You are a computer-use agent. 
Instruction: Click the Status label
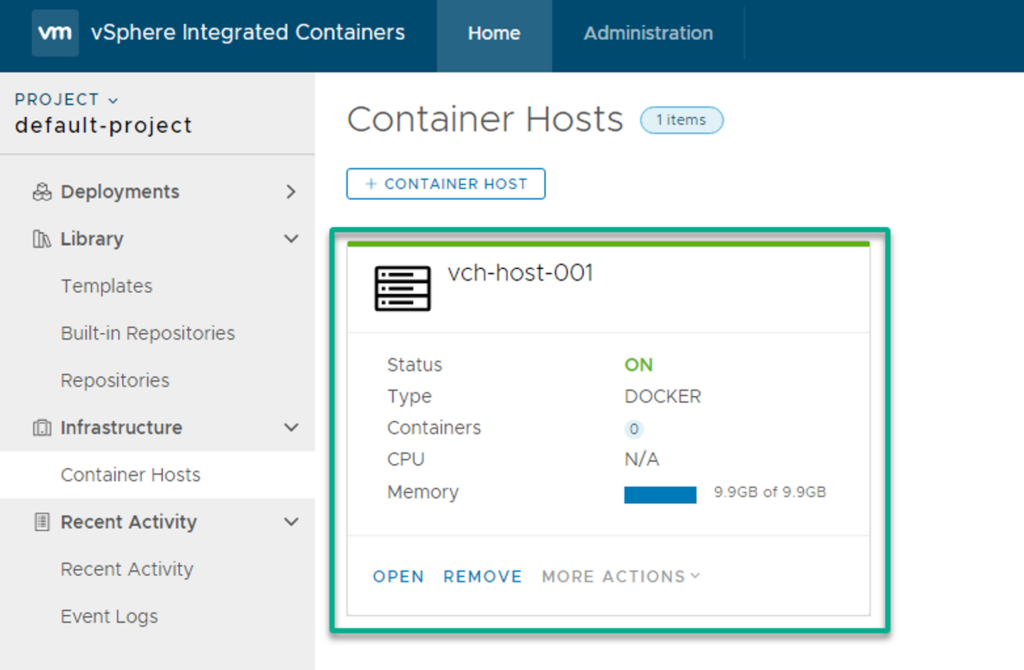point(415,365)
